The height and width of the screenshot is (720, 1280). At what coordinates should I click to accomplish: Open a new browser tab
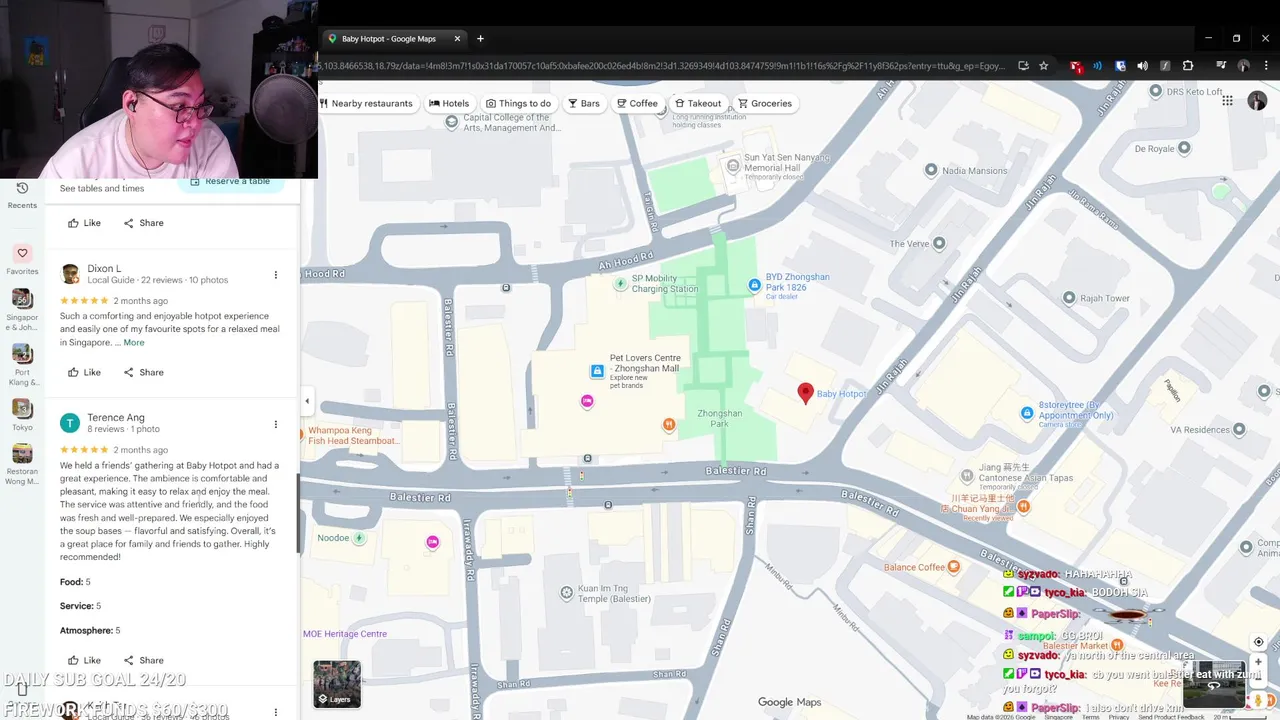[480, 39]
